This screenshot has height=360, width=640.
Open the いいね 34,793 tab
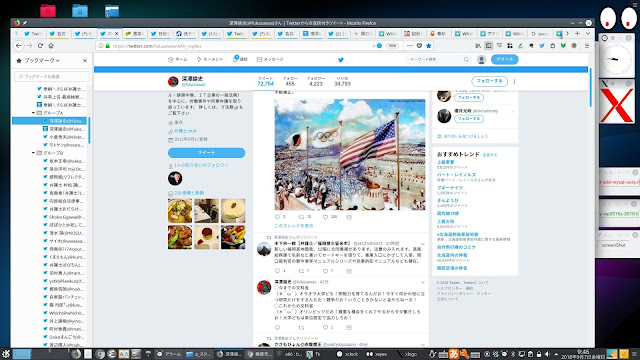[342, 81]
